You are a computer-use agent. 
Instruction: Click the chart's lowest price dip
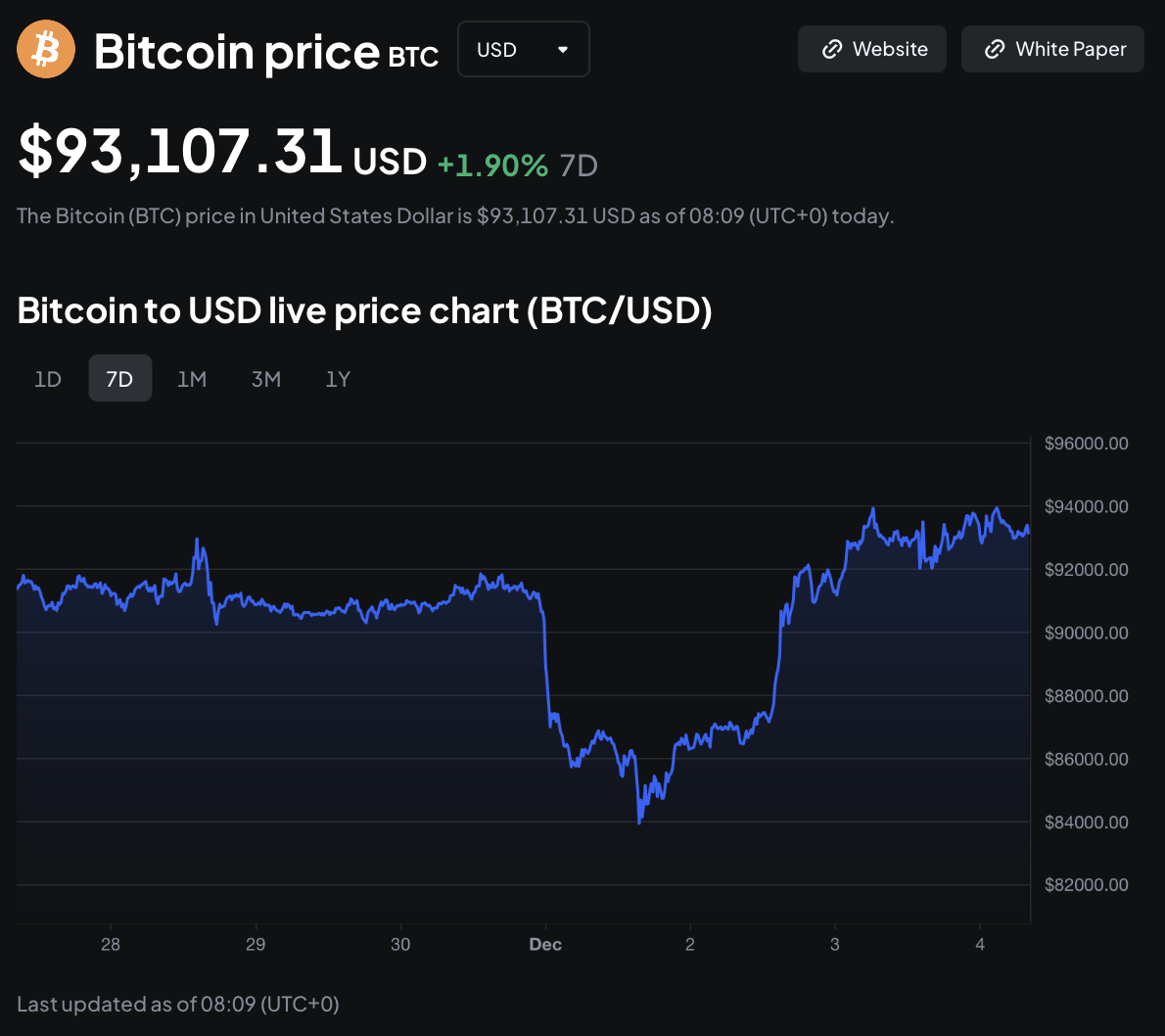pyautogui.click(x=639, y=821)
